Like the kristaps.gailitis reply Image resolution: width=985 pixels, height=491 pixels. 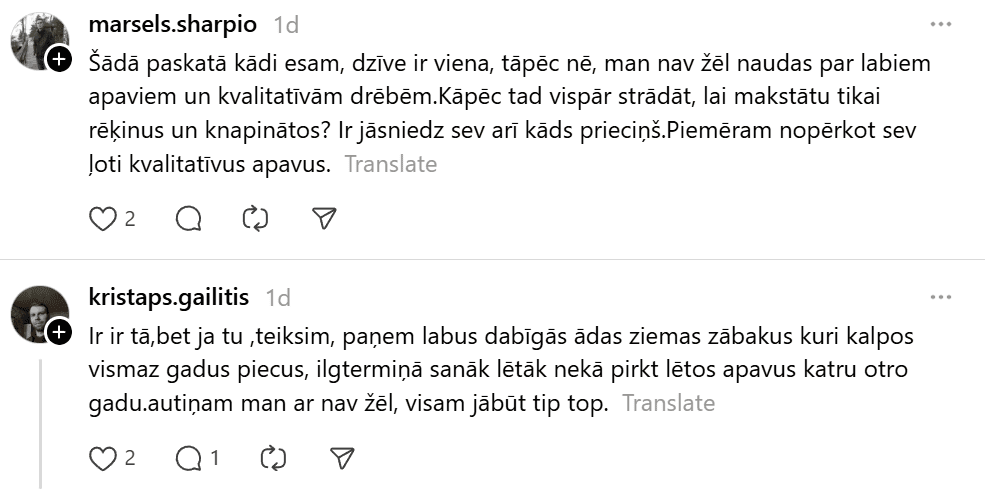pyautogui.click(x=103, y=458)
